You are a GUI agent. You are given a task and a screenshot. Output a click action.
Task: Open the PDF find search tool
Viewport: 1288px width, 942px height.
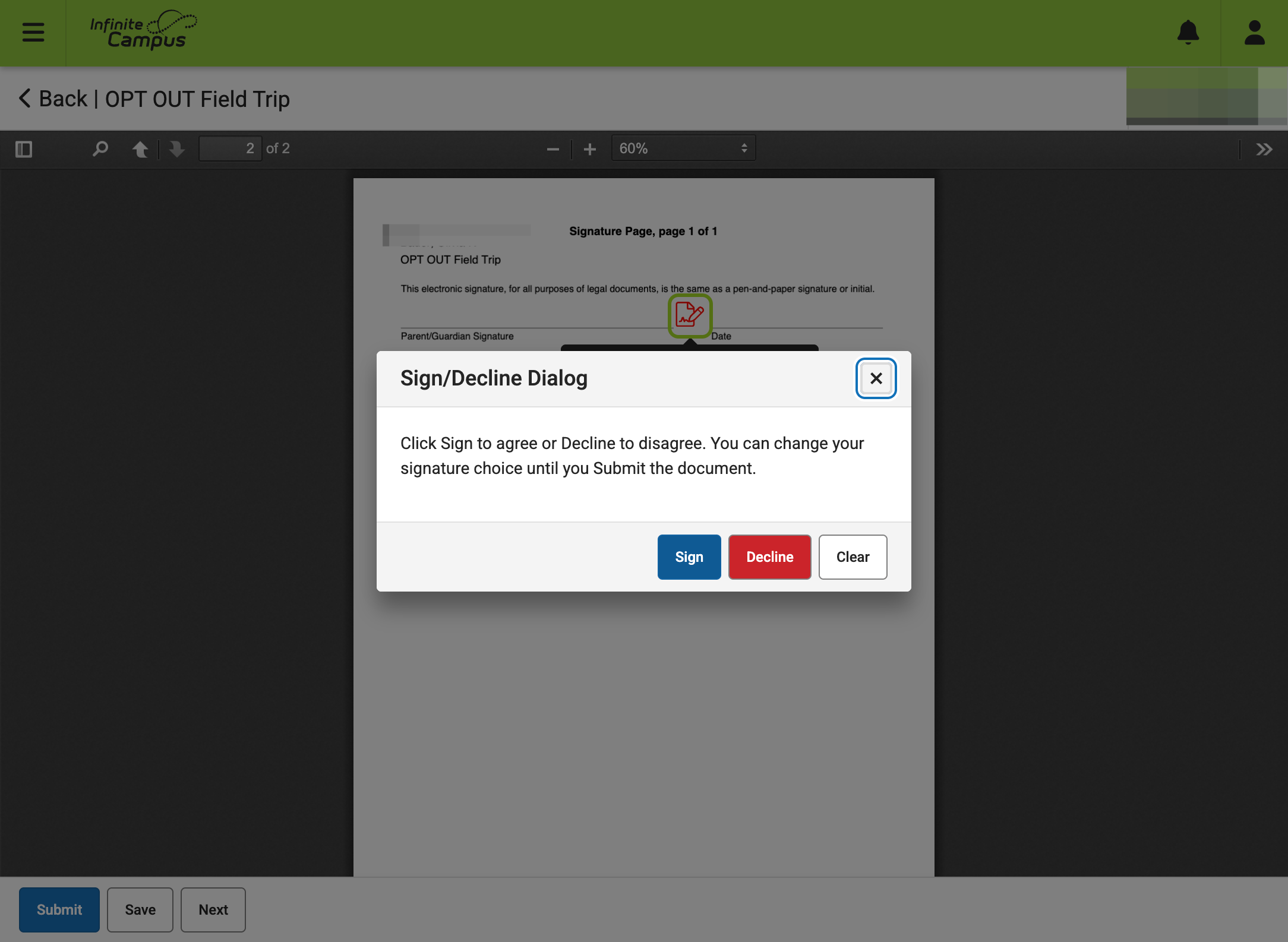click(100, 148)
